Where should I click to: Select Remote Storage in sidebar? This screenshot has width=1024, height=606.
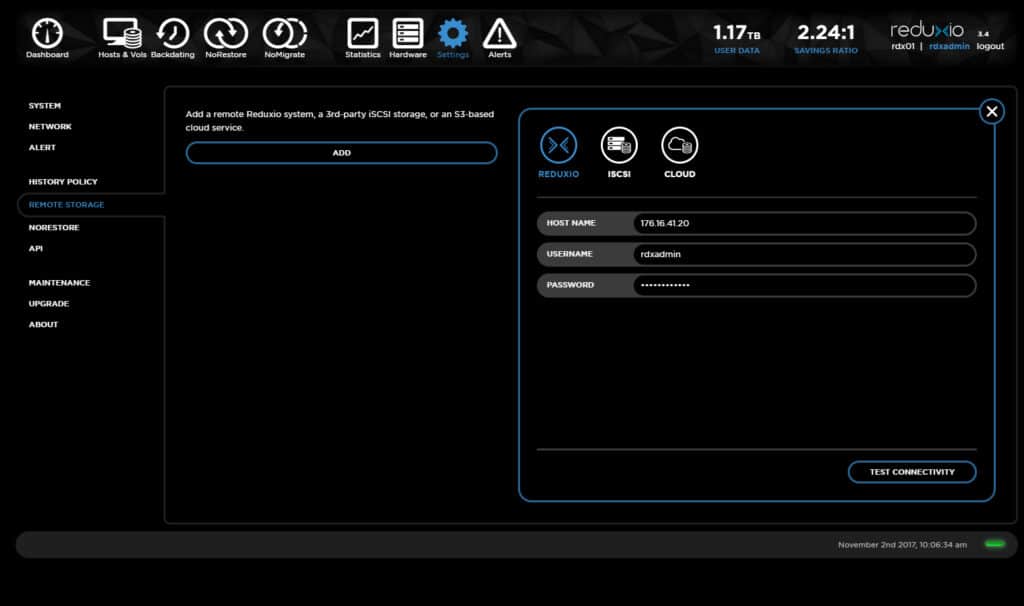click(67, 204)
